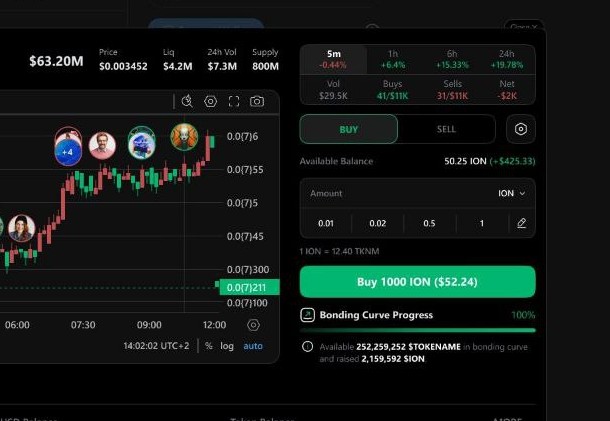Click the 50.25 ION available balance value
The width and height of the screenshot is (610, 421).
pos(465,161)
